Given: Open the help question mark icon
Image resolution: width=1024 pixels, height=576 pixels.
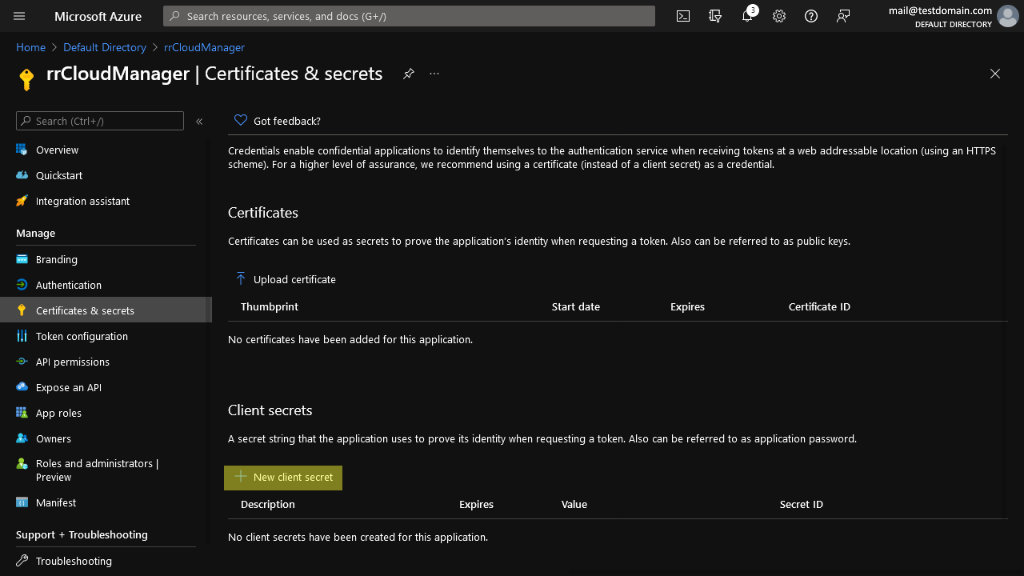Looking at the screenshot, I should coord(811,16).
